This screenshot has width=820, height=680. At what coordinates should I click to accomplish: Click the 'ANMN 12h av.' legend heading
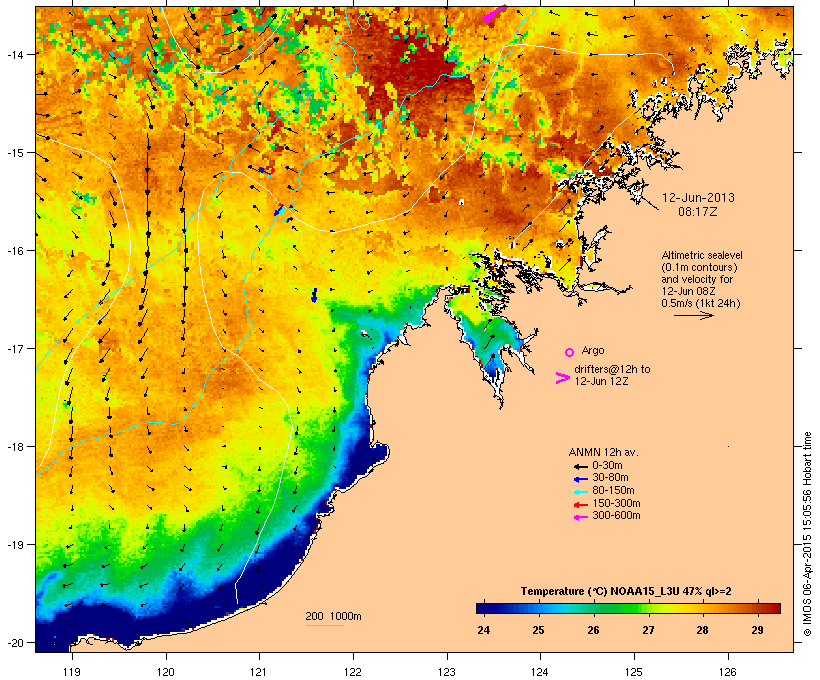[x=603, y=452]
